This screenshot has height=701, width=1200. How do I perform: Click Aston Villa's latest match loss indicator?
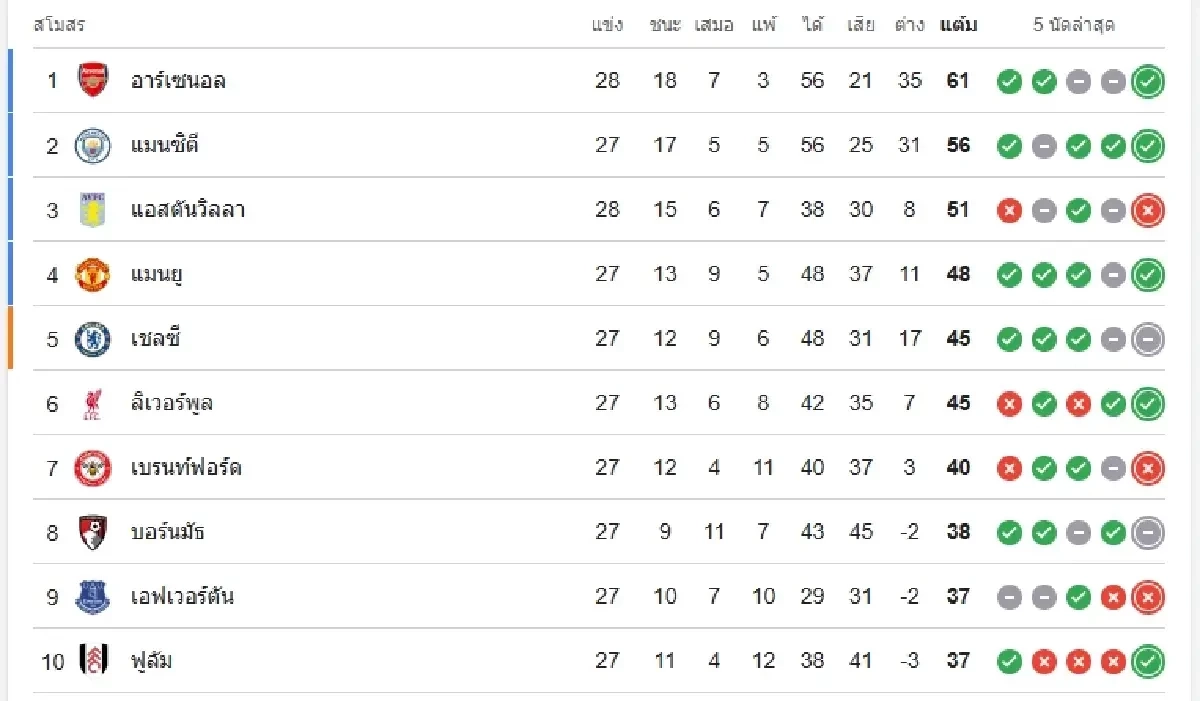pyautogui.click(x=1147, y=211)
